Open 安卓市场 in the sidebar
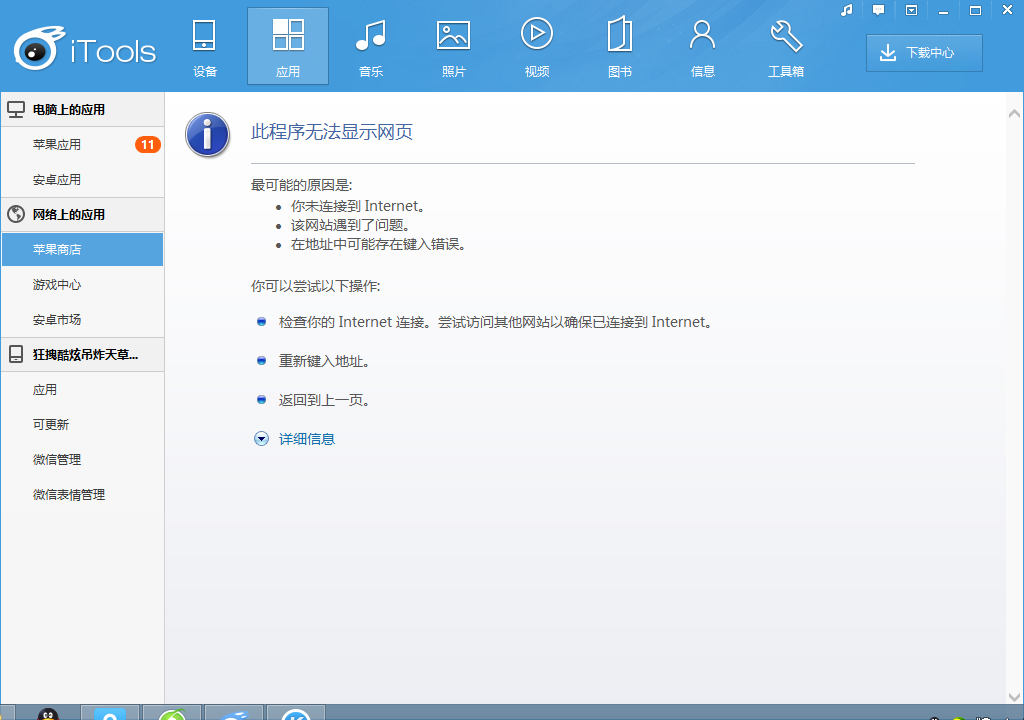 pos(82,320)
